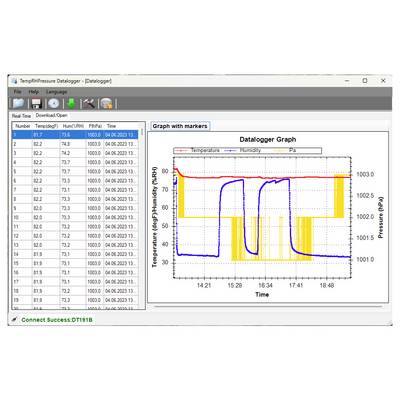
Task: Click the open folder toolbar icon
Action: coord(18,103)
